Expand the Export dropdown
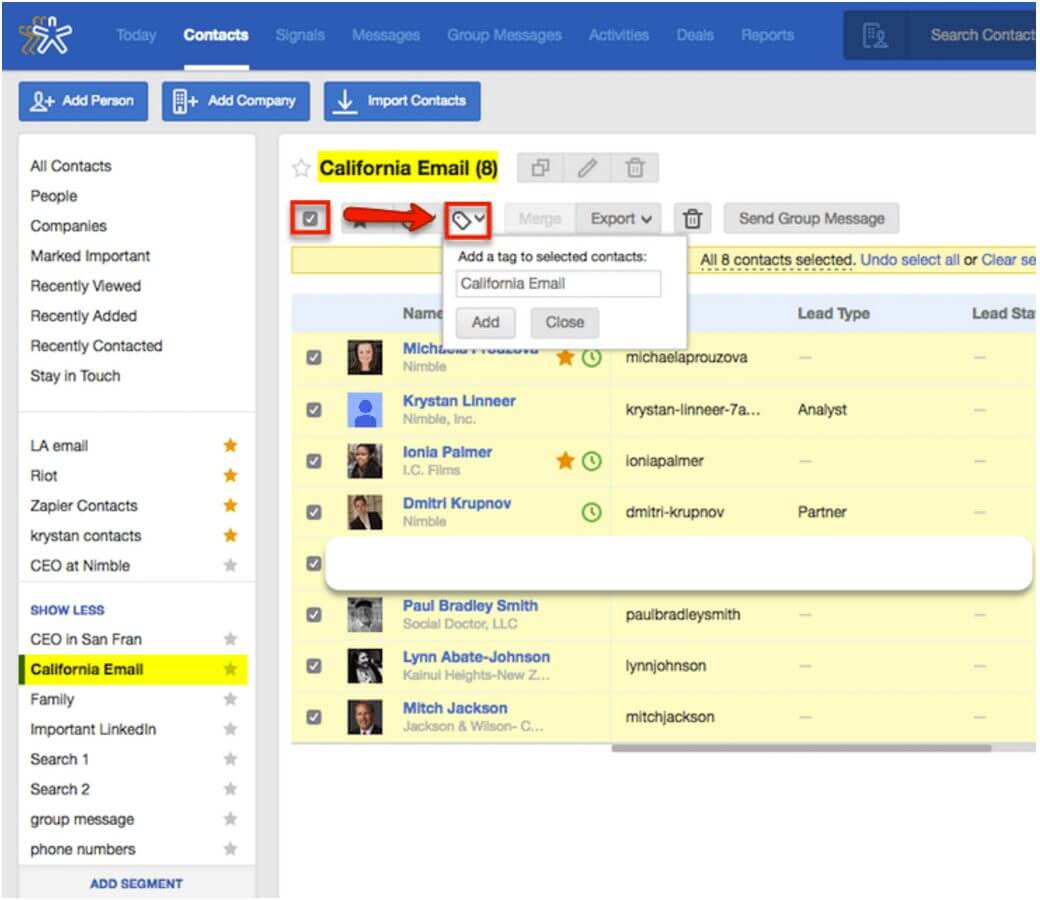The image size is (1040, 900). (620, 218)
